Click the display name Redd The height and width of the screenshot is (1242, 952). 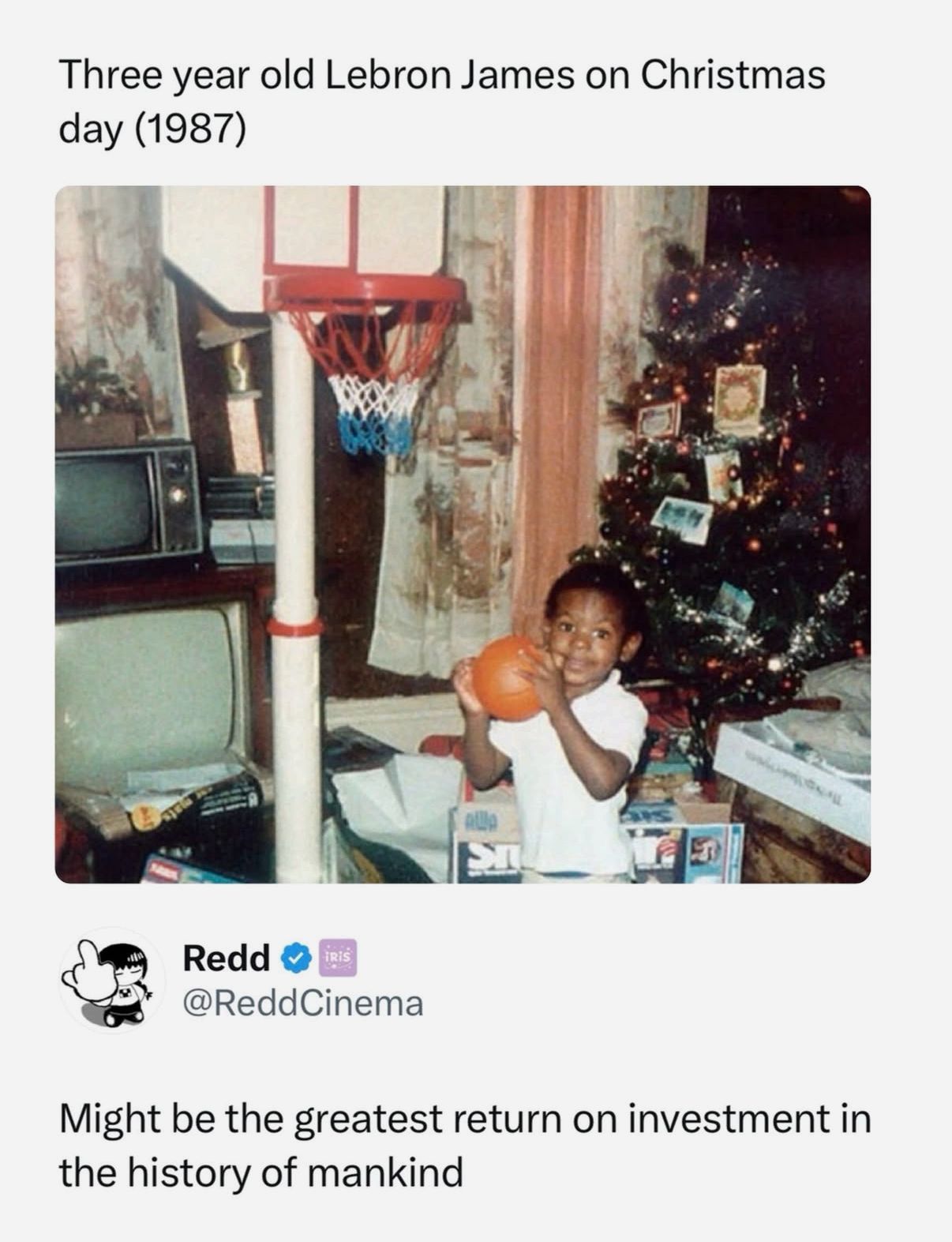click(x=227, y=959)
